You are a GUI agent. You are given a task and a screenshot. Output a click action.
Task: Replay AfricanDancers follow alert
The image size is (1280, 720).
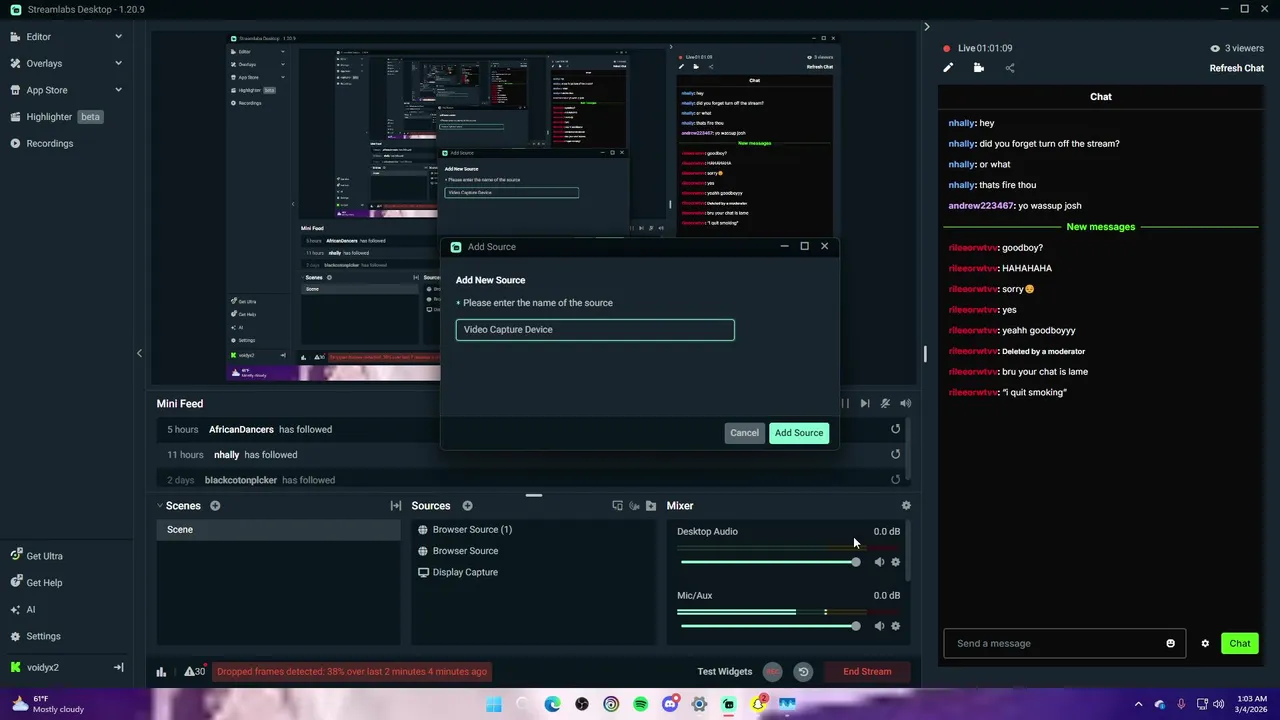coord(895,429)
